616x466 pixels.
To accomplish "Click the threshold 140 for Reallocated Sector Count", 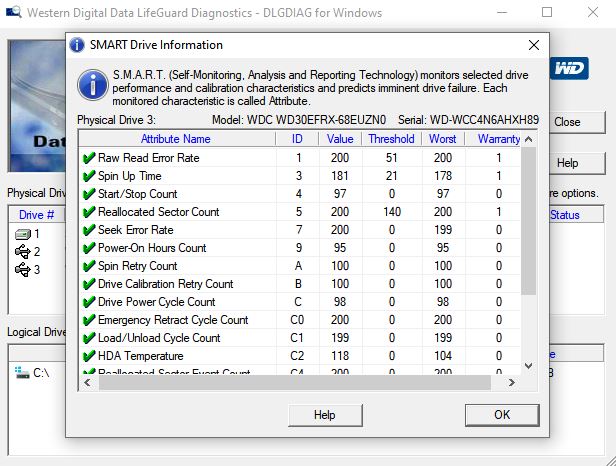I will 392,212.
